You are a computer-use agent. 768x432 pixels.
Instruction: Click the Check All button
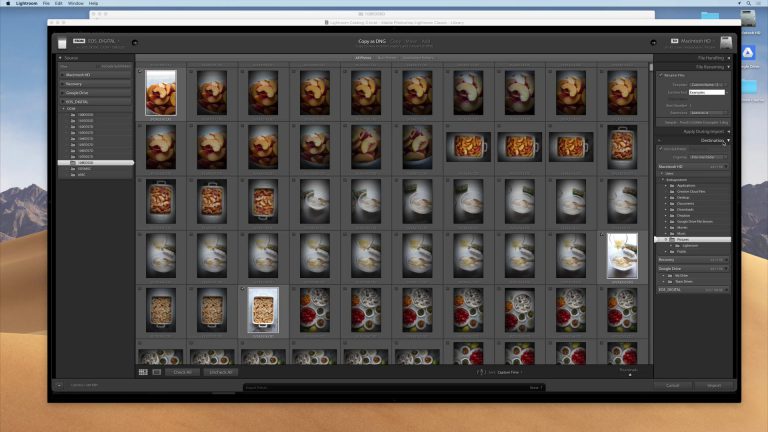tap(182, 372)
